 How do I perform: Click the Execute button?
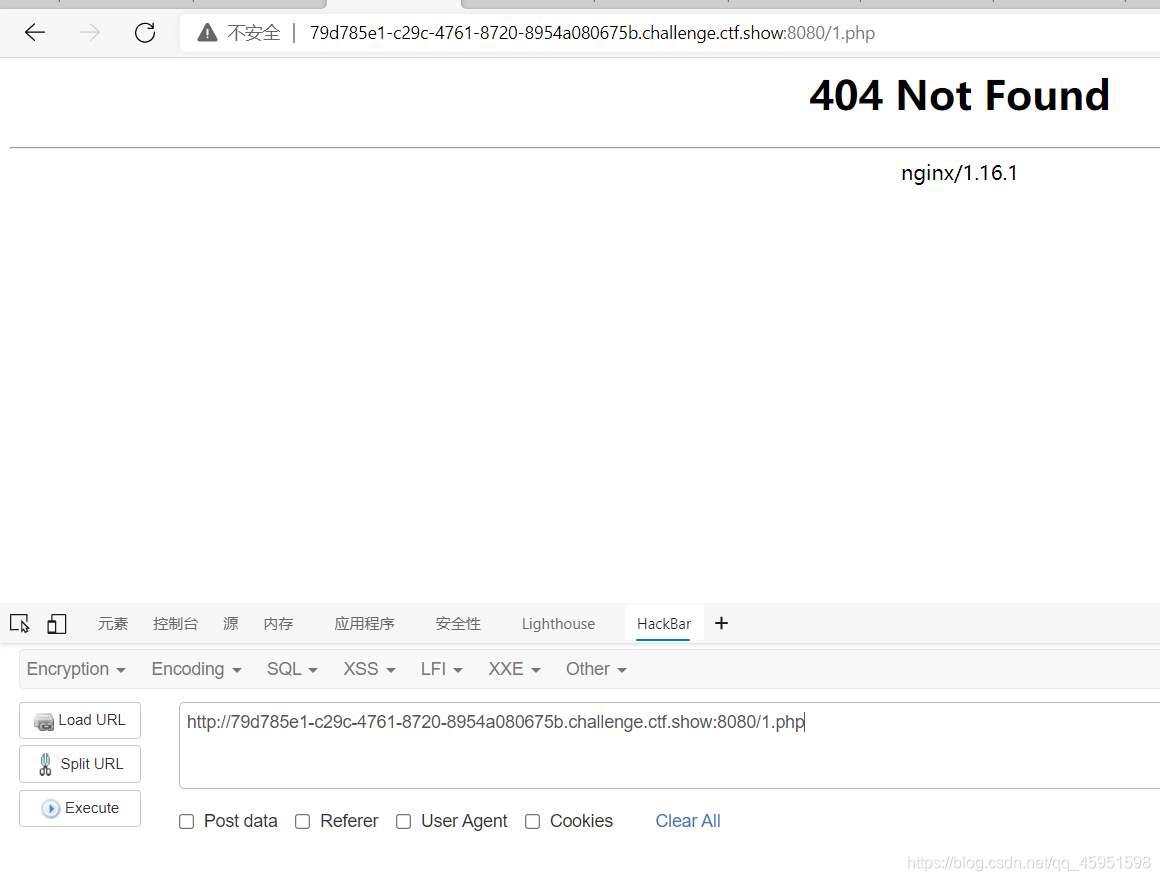tap(80, 809)
